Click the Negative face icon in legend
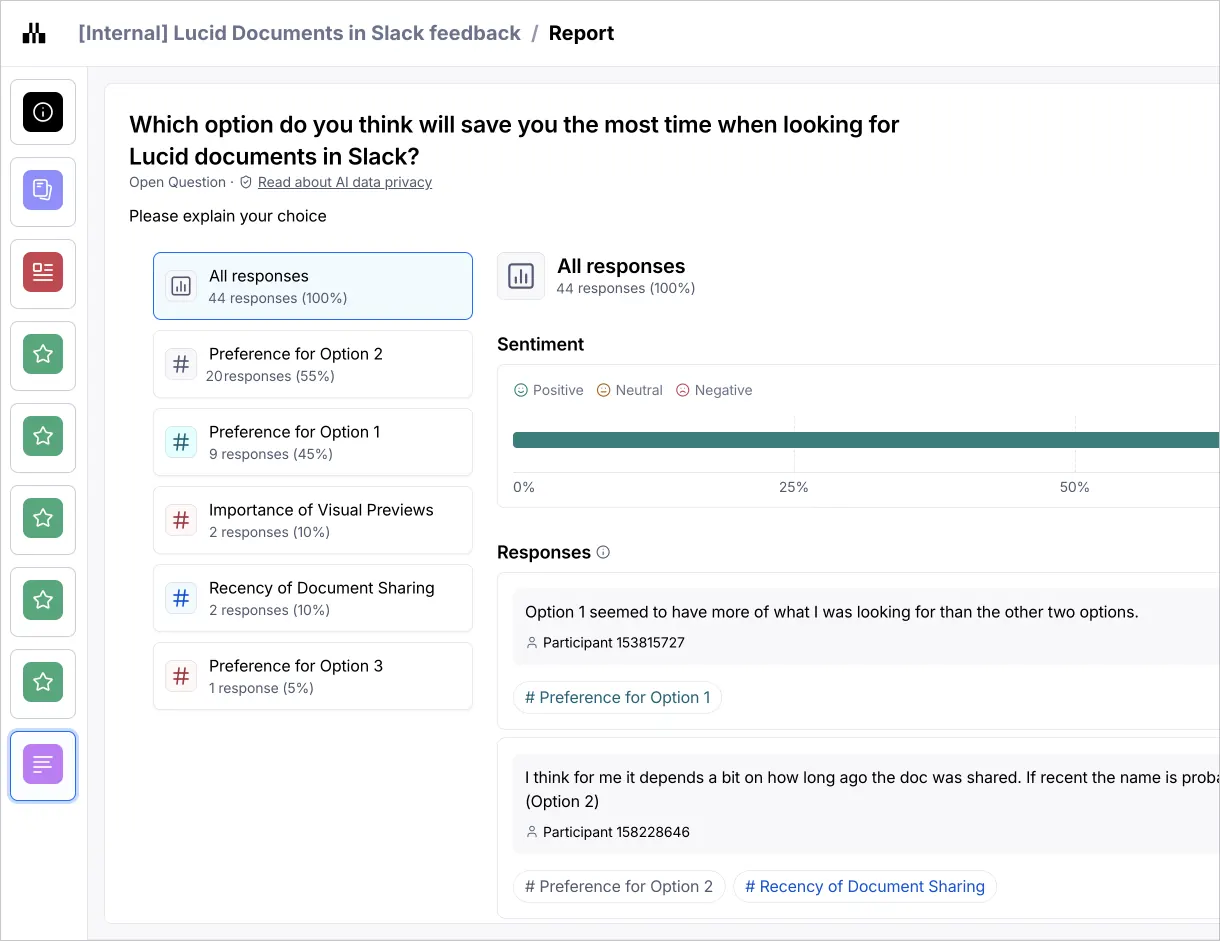This screenshot has height=941, width=1220. coord(683,390)
